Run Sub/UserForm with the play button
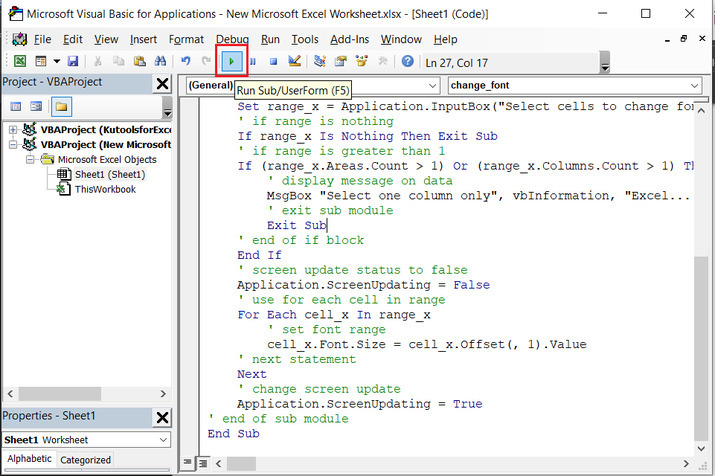The width and height of the screenshot is (715, 476). [232, 61]
